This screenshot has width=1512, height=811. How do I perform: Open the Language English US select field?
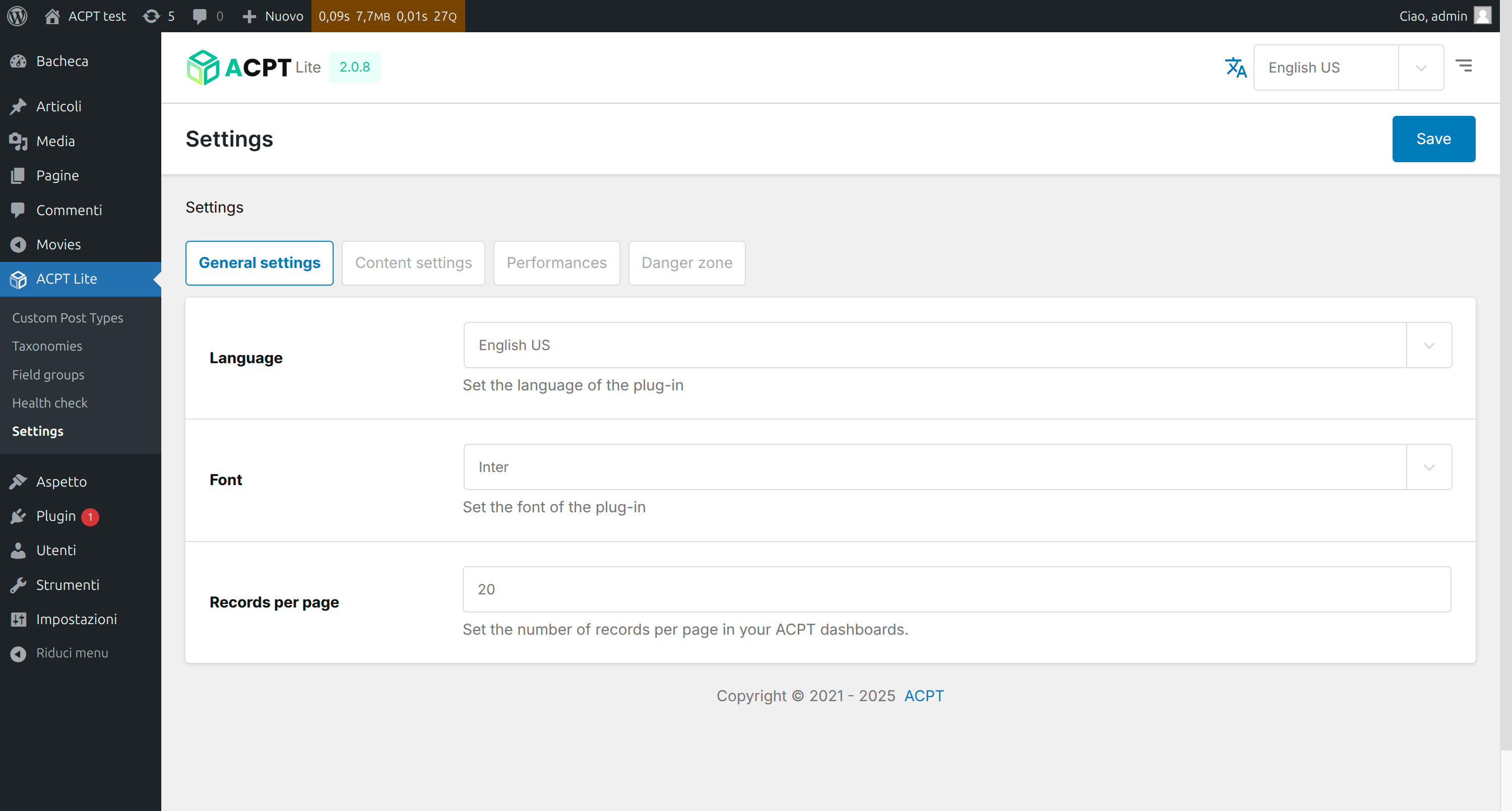coord(958,345)
